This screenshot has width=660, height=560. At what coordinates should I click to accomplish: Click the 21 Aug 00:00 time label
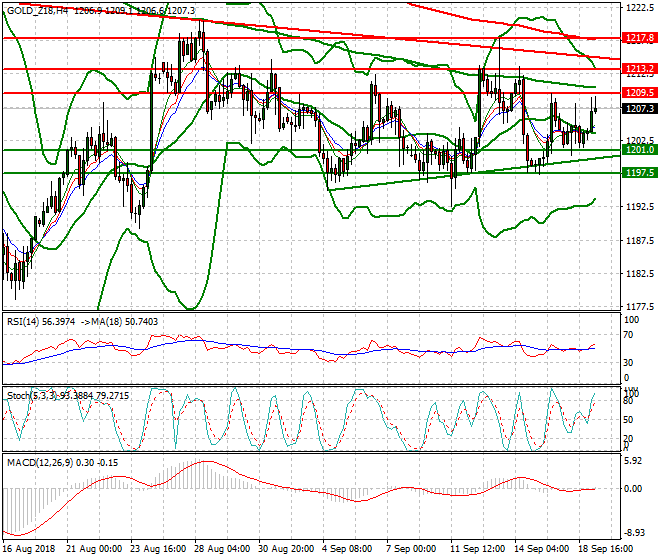click(x=94, y=549)
